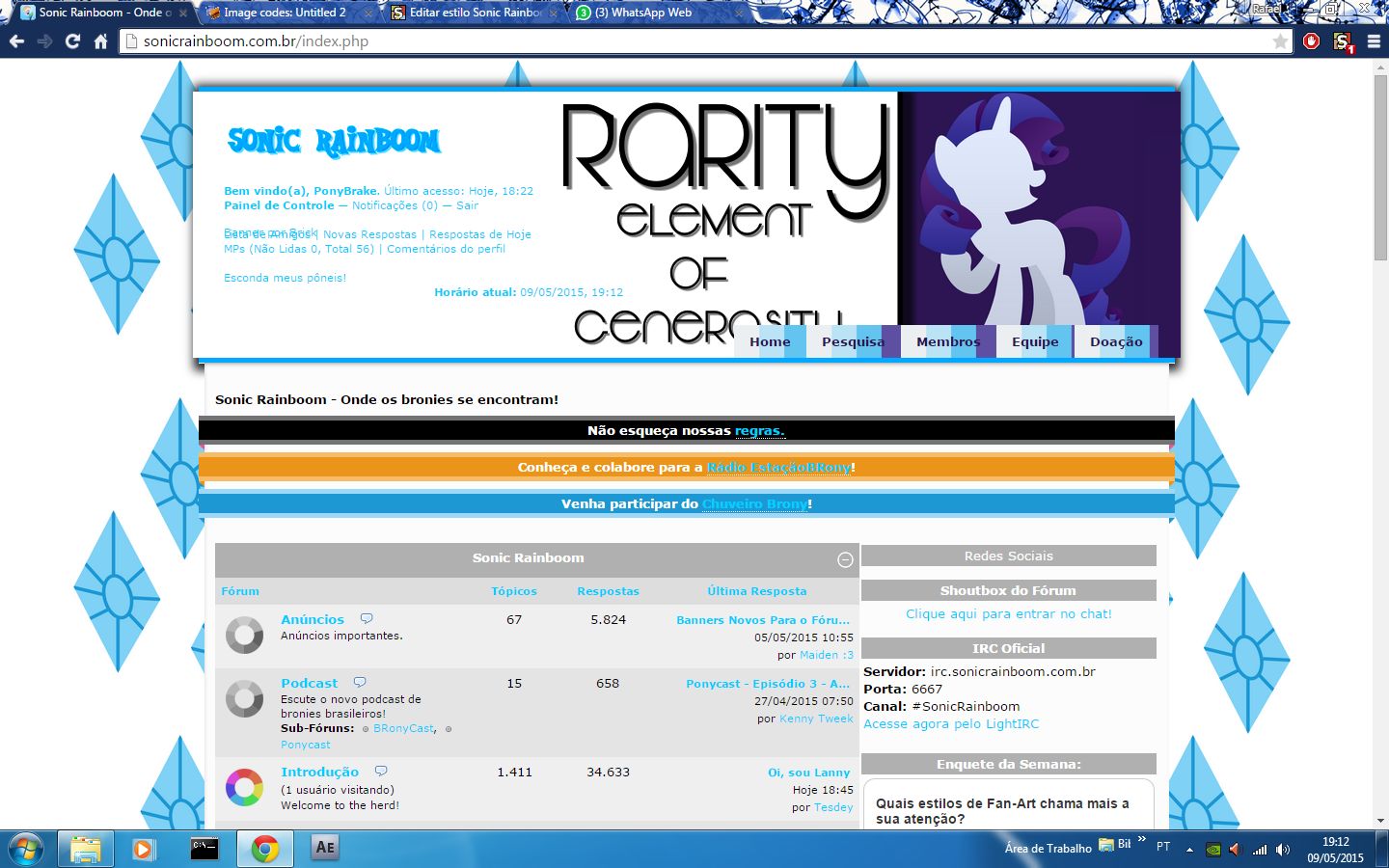Viewport: 1389px width, 868px height.
Task: Show hidden tray icons arrow
Action: (1189, 850)
